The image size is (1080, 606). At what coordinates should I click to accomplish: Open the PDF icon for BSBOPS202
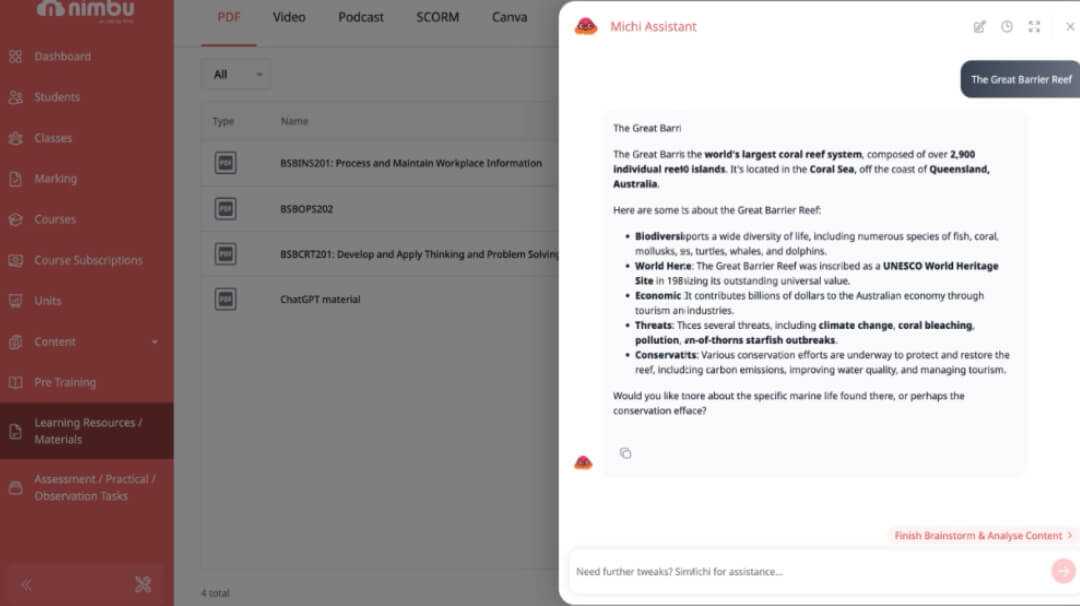[x=225, y=209]
